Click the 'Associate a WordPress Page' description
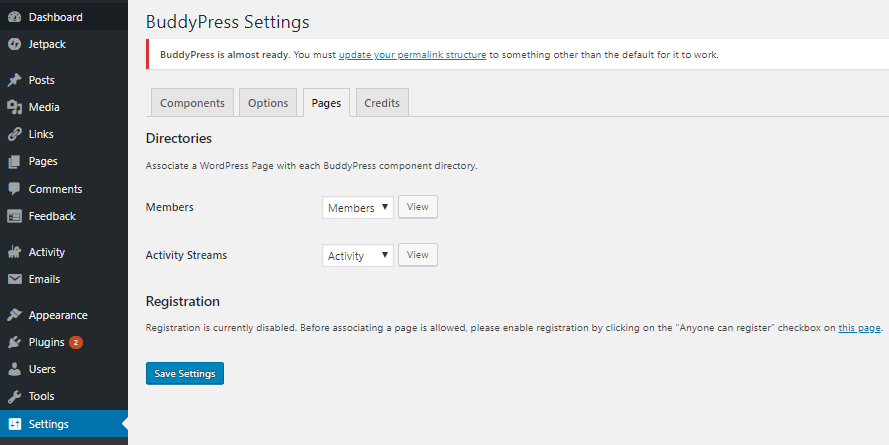 pos(311,167)
